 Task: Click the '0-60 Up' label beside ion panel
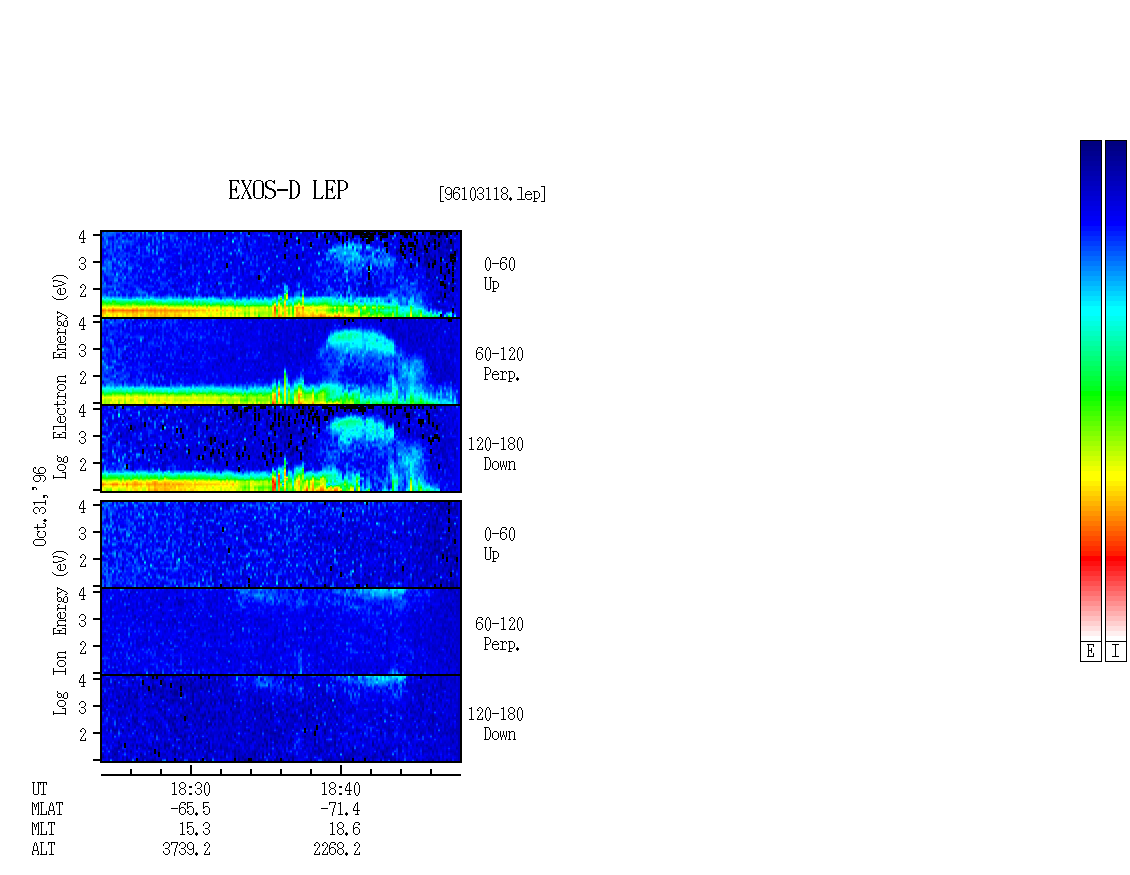499,544
